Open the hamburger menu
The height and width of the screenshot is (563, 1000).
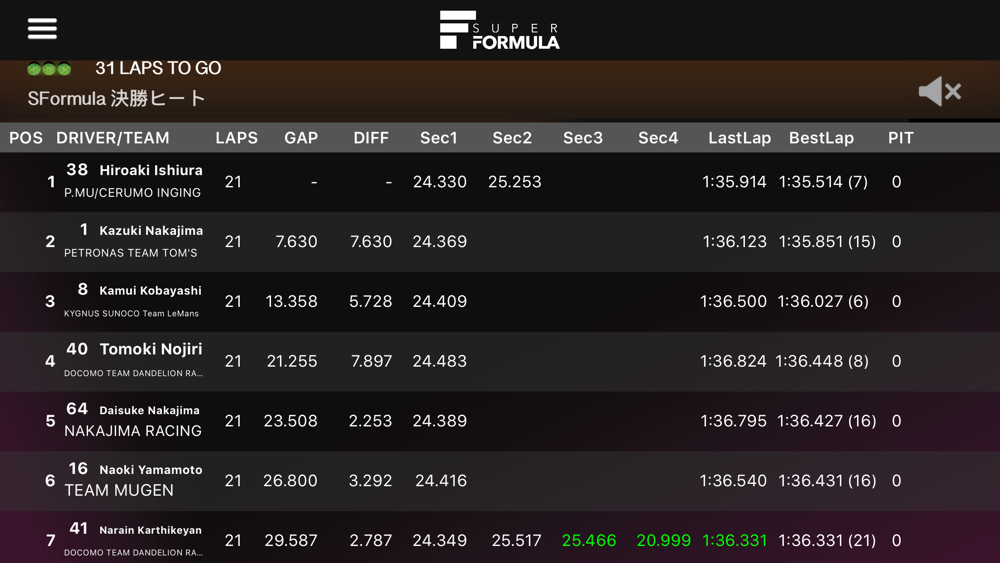[x=42, y=28]
